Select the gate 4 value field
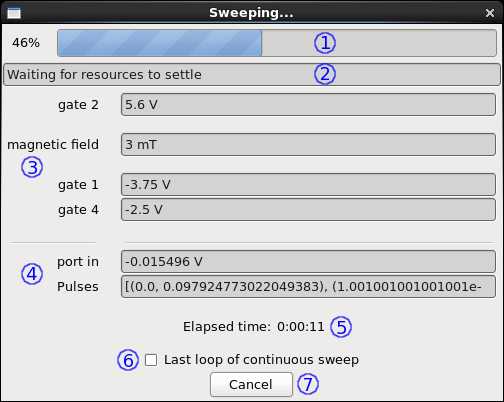This screenshot has height=402, width=504. pyautogui.click(x=308, y=210)
